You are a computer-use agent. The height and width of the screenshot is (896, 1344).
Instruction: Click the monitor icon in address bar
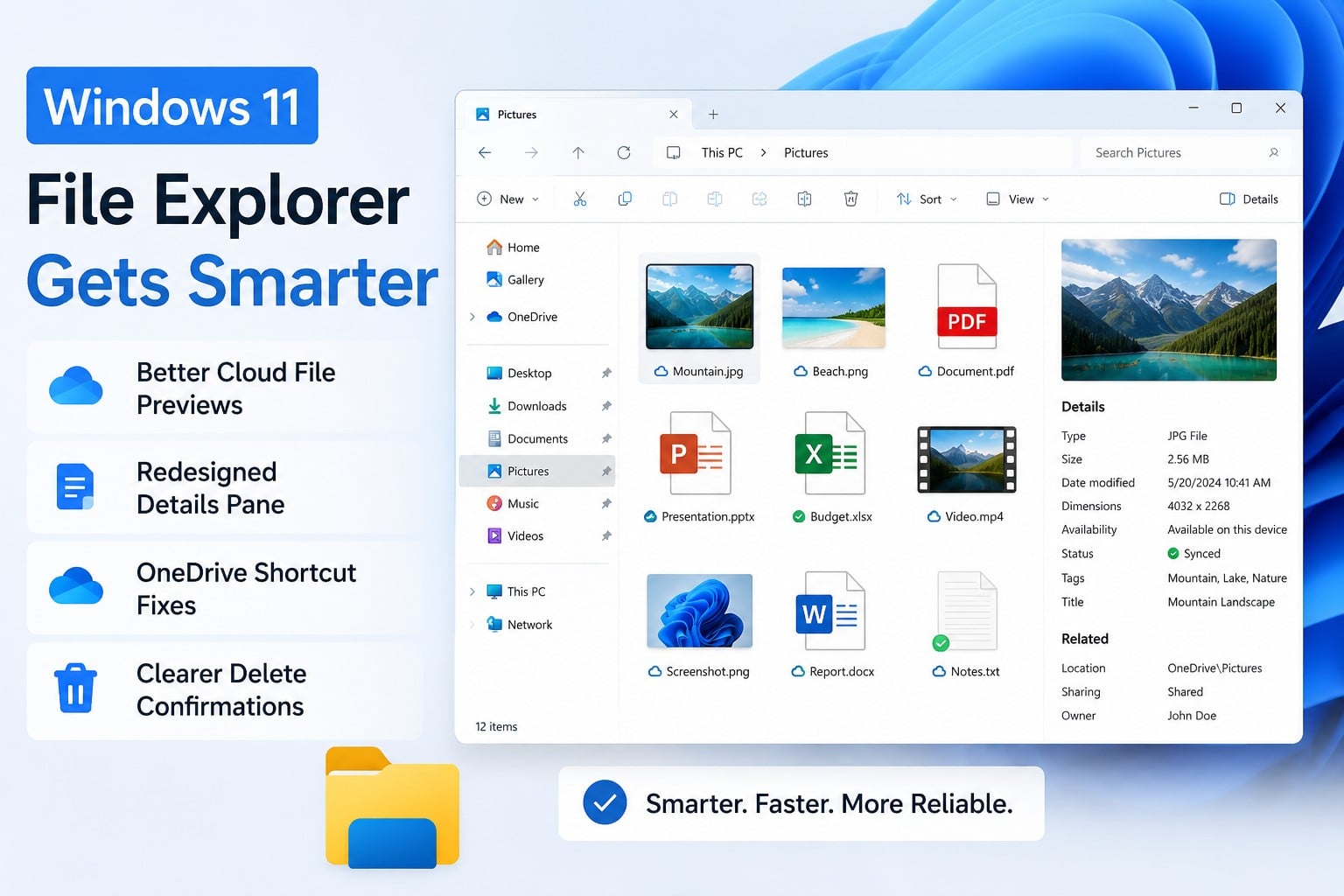coord(674,152)
